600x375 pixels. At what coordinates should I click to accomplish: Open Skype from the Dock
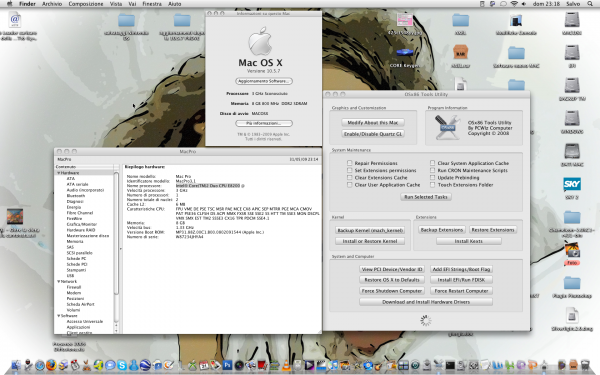(x=122, y=365)
